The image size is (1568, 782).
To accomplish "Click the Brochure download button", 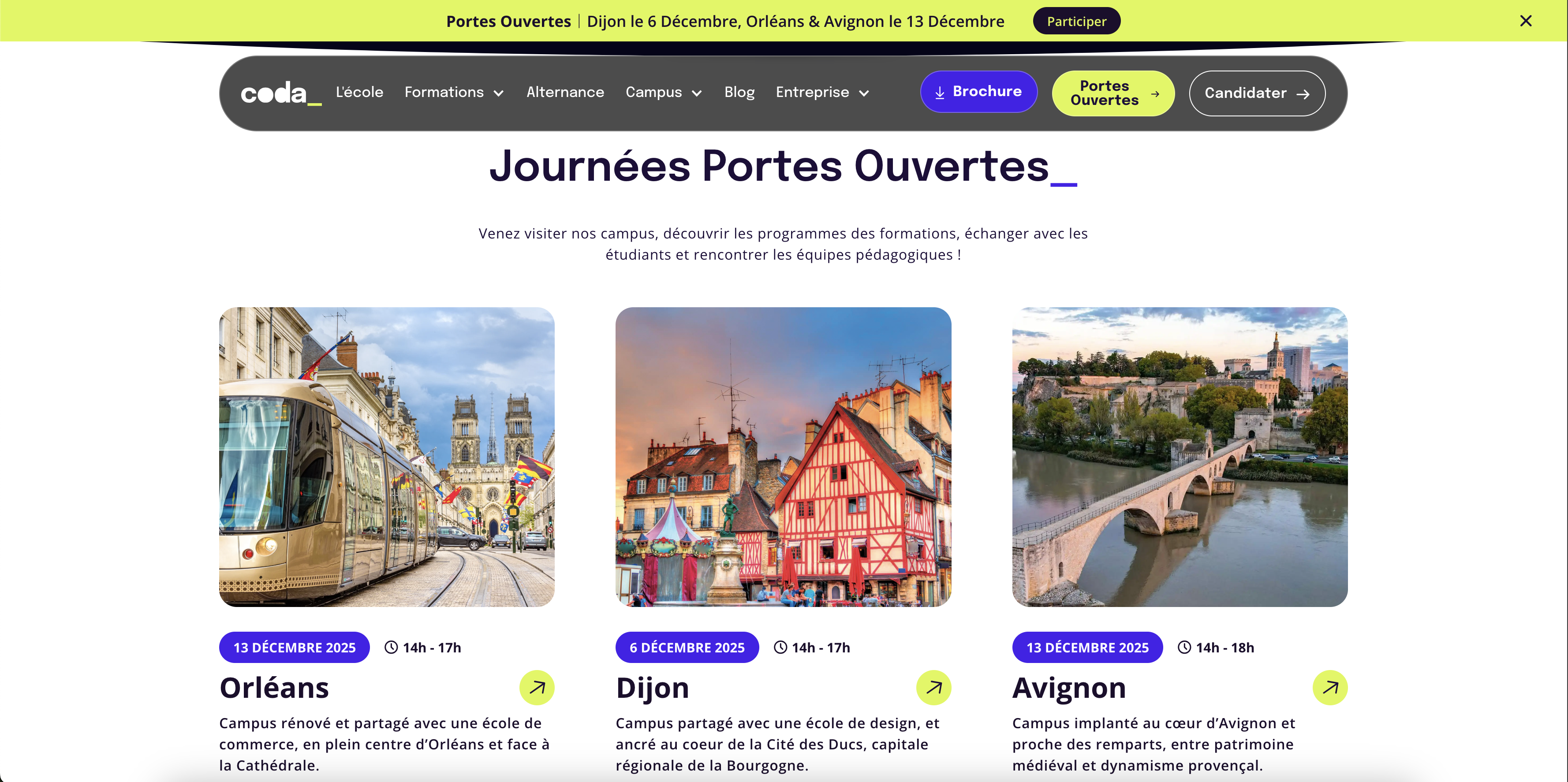I will coord(978,92).
